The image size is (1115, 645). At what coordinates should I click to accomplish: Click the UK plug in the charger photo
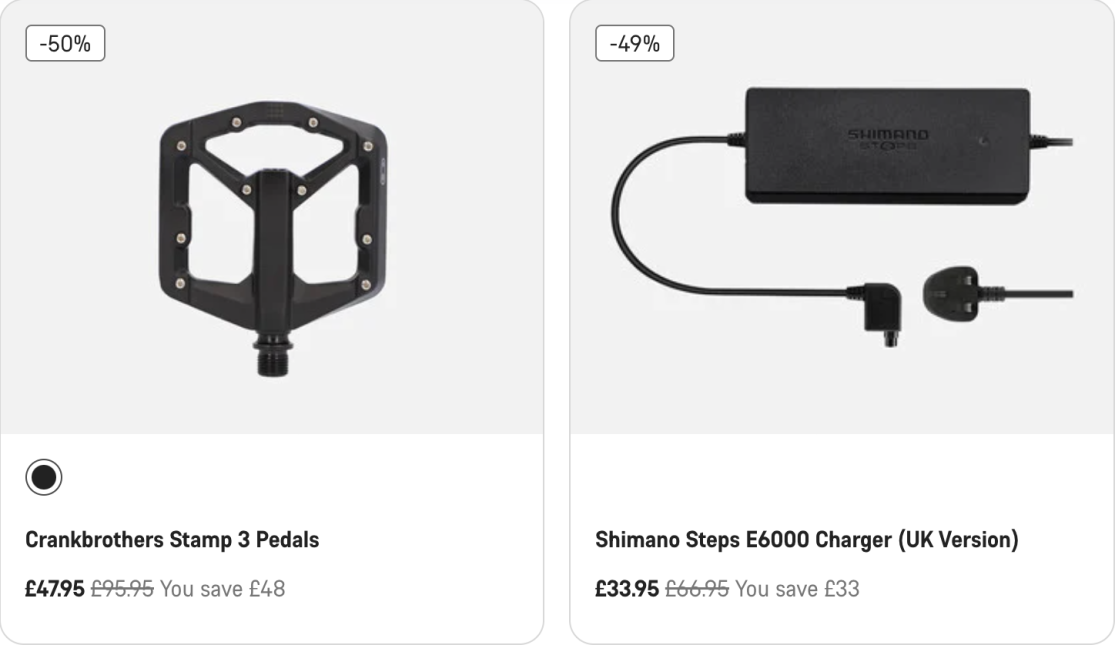[955, 290]
